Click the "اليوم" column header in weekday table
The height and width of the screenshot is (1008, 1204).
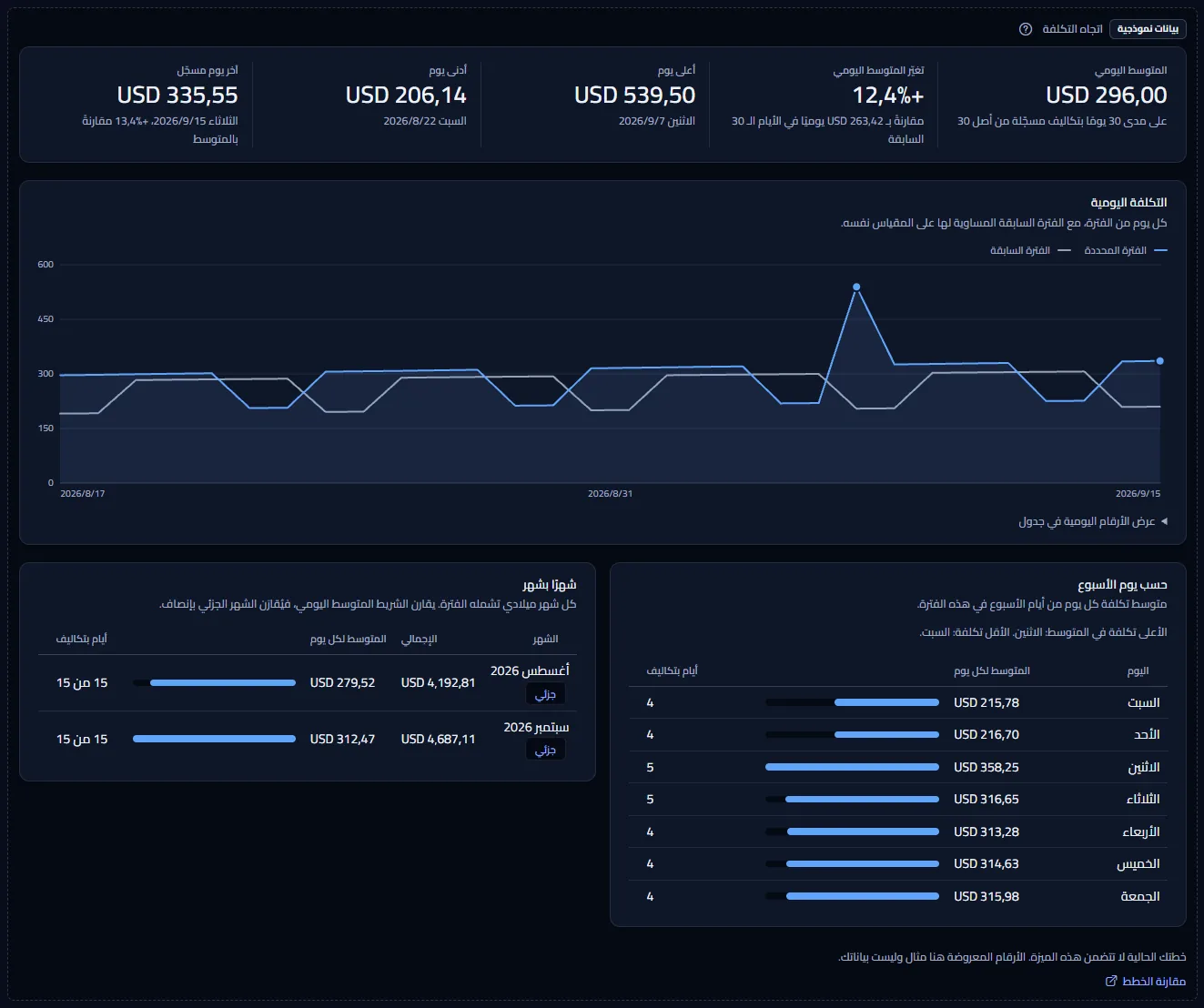point(1138,670)
